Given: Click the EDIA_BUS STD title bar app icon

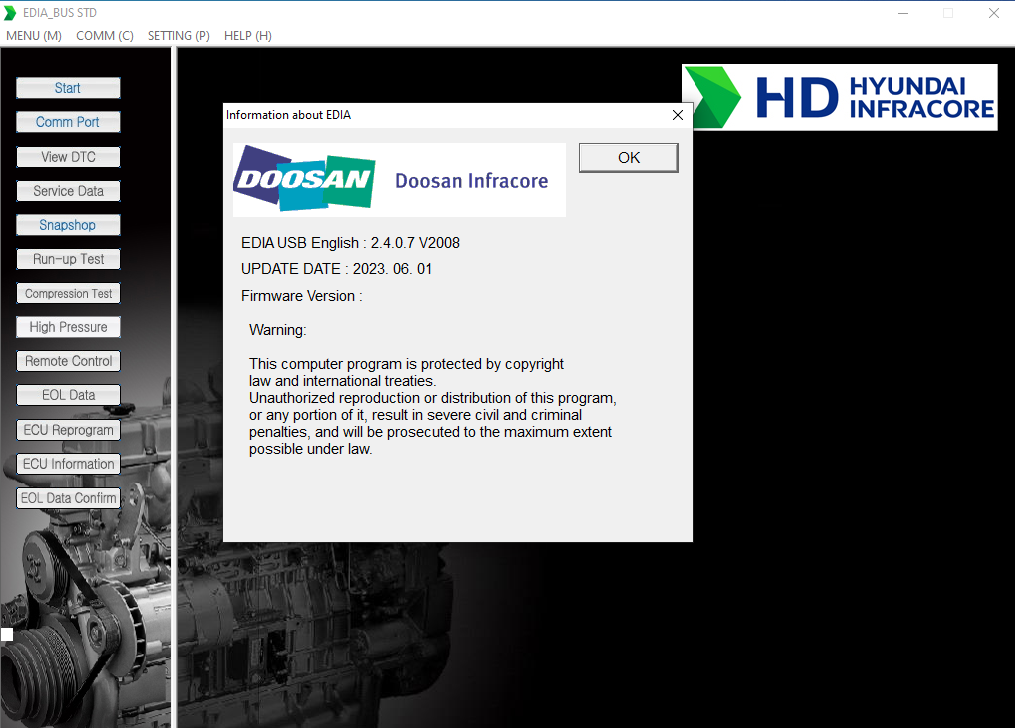Looking at the screenshot, I should (x=10, y=13).
